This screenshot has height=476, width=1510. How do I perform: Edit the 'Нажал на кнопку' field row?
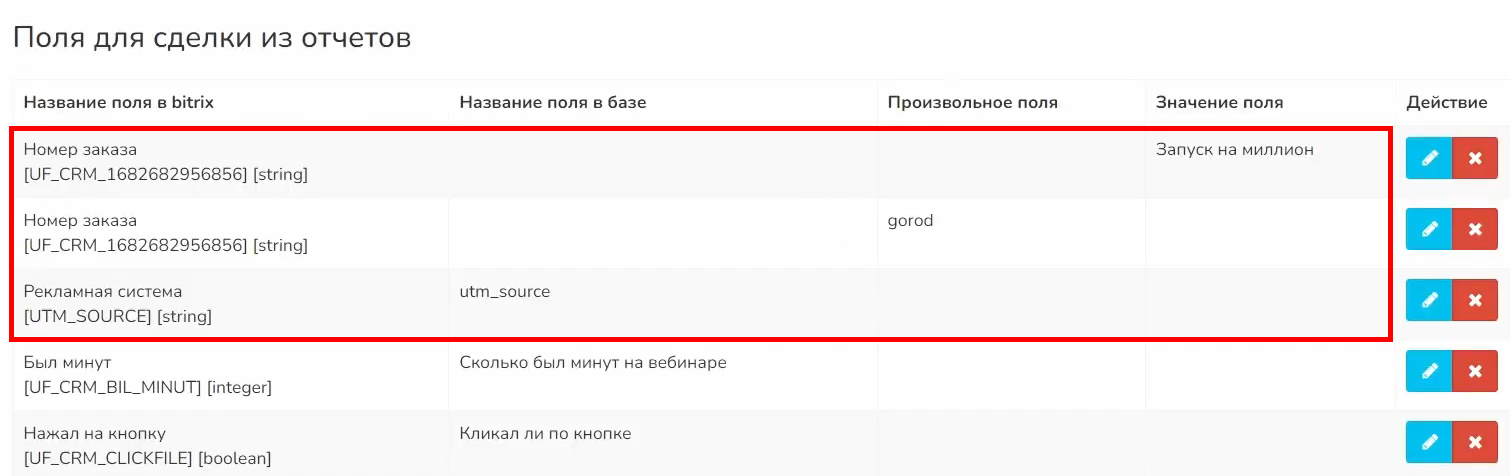[1429, 442]
